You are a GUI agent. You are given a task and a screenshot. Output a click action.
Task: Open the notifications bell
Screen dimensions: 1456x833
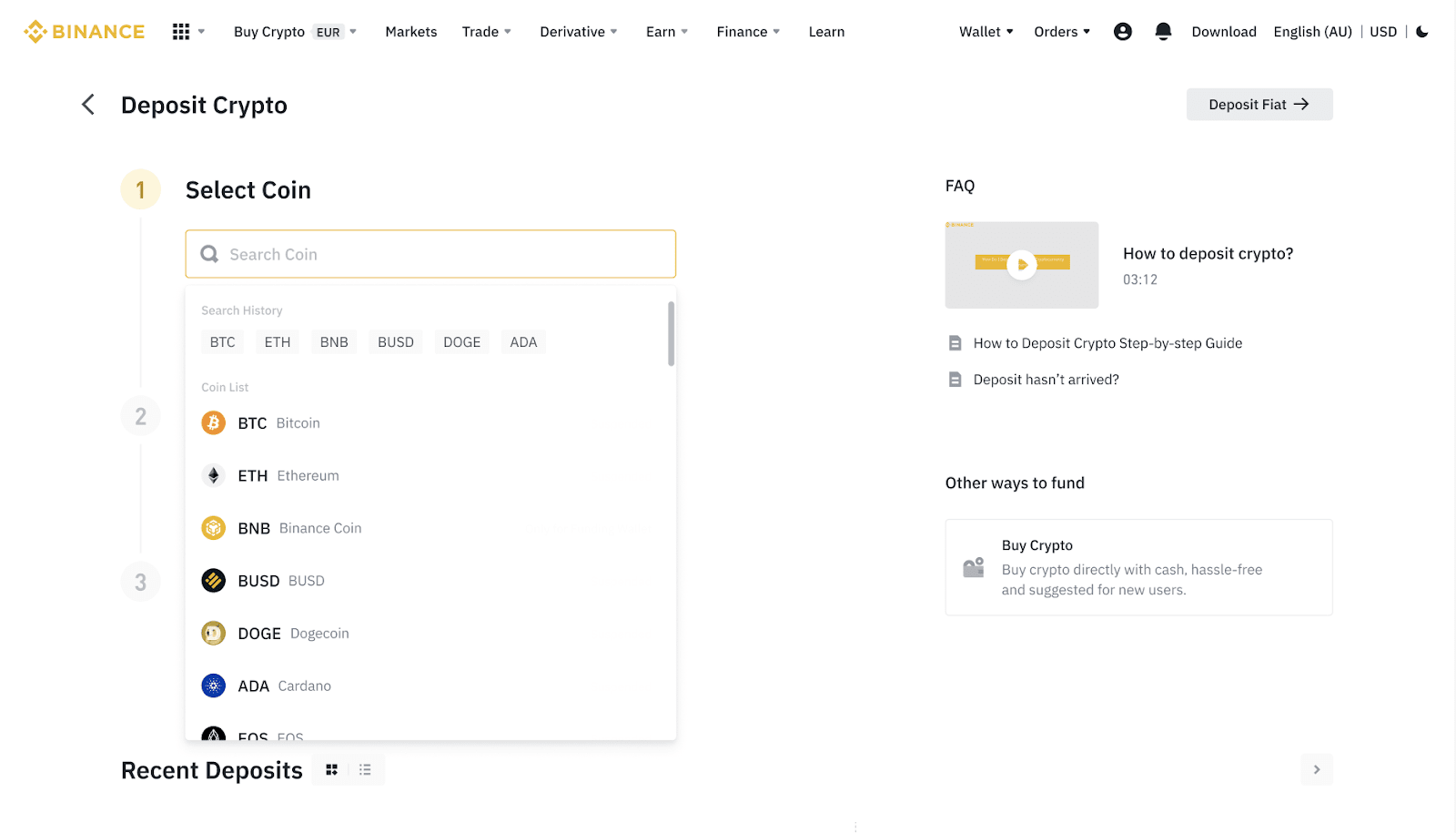coord(1163,32)
